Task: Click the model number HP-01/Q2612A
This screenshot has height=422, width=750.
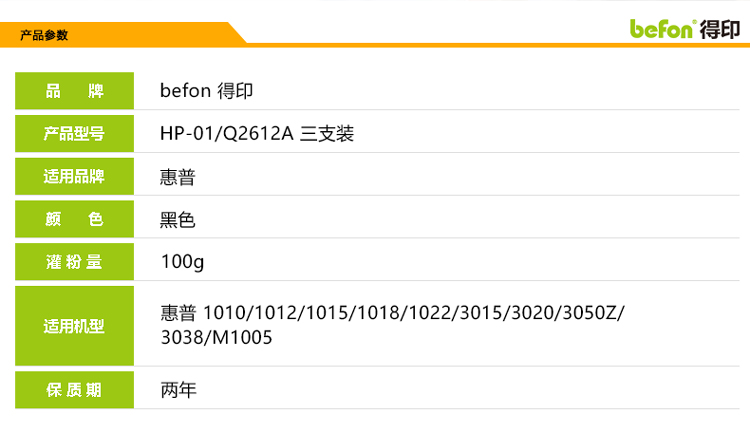Action: pyautogui.click(x=227, y=134)
